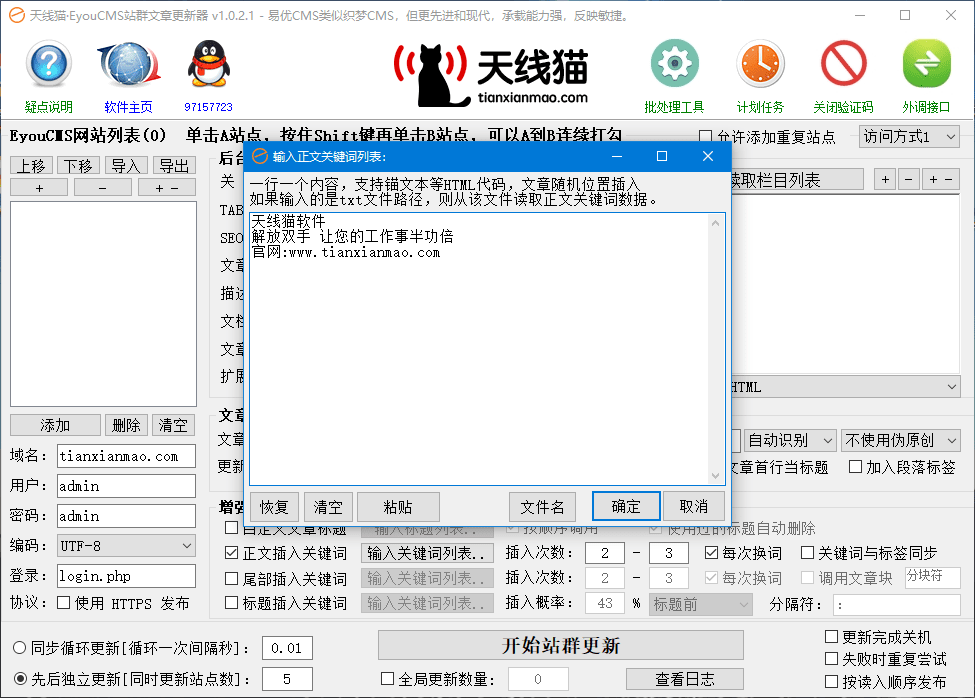Enable 全局更新数量 checkbox
Screen dimensions: 975x698
pyautogui.click(x=387, y=679)
